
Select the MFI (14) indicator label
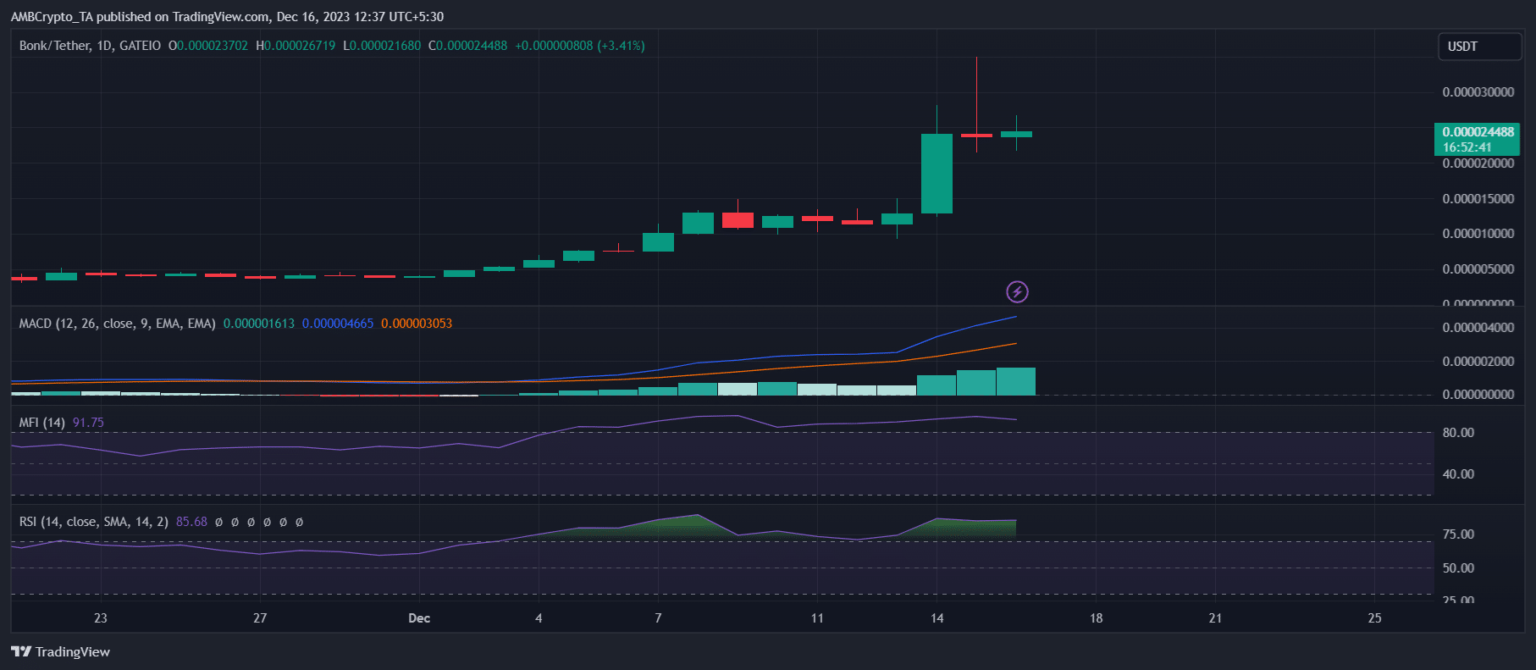42,423
